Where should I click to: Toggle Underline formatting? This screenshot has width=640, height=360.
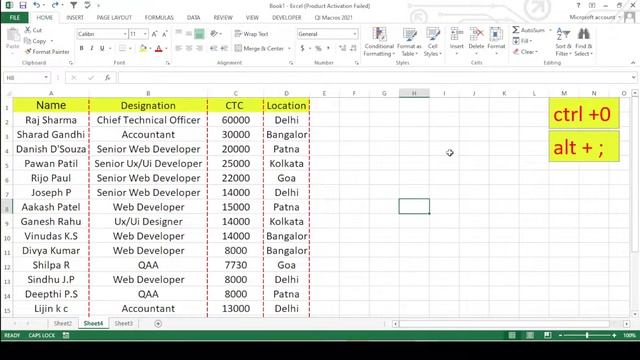point(102,48)
